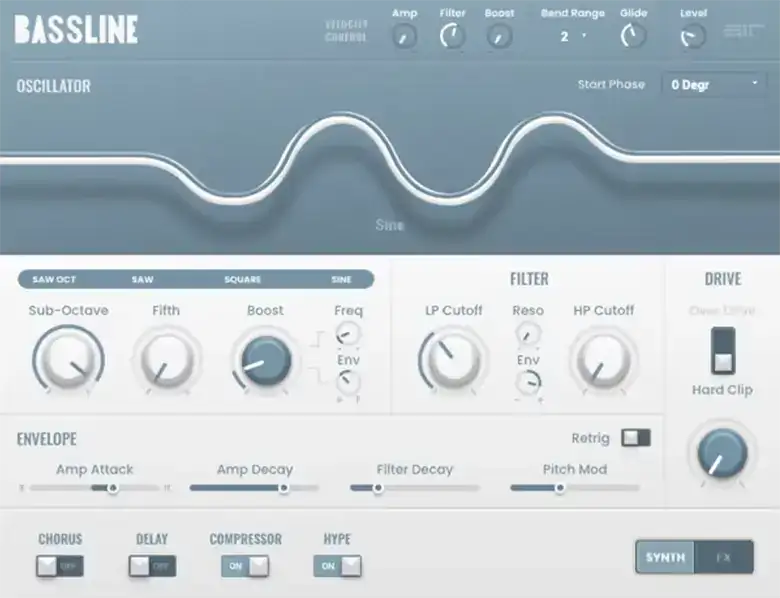Image resolution: width=780 pixels, height=598 pixels.
Task: Click the Reso knob
Action: 528,333
